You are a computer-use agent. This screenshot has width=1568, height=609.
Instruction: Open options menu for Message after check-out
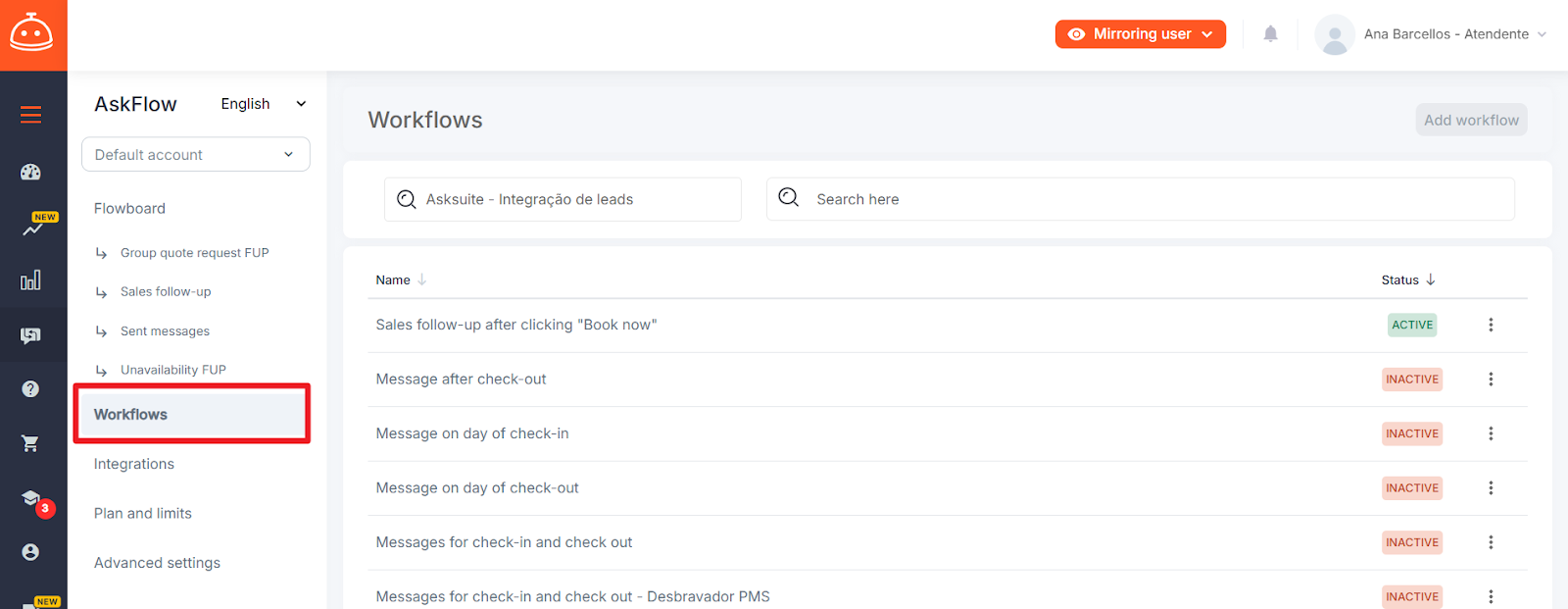click(x=1491, y=380)
